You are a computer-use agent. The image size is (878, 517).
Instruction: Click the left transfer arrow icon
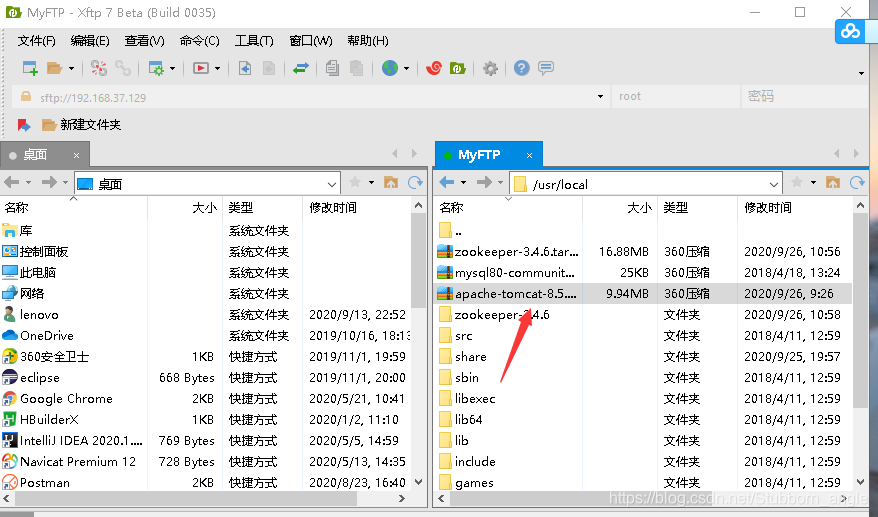click(x=245, y=68)
